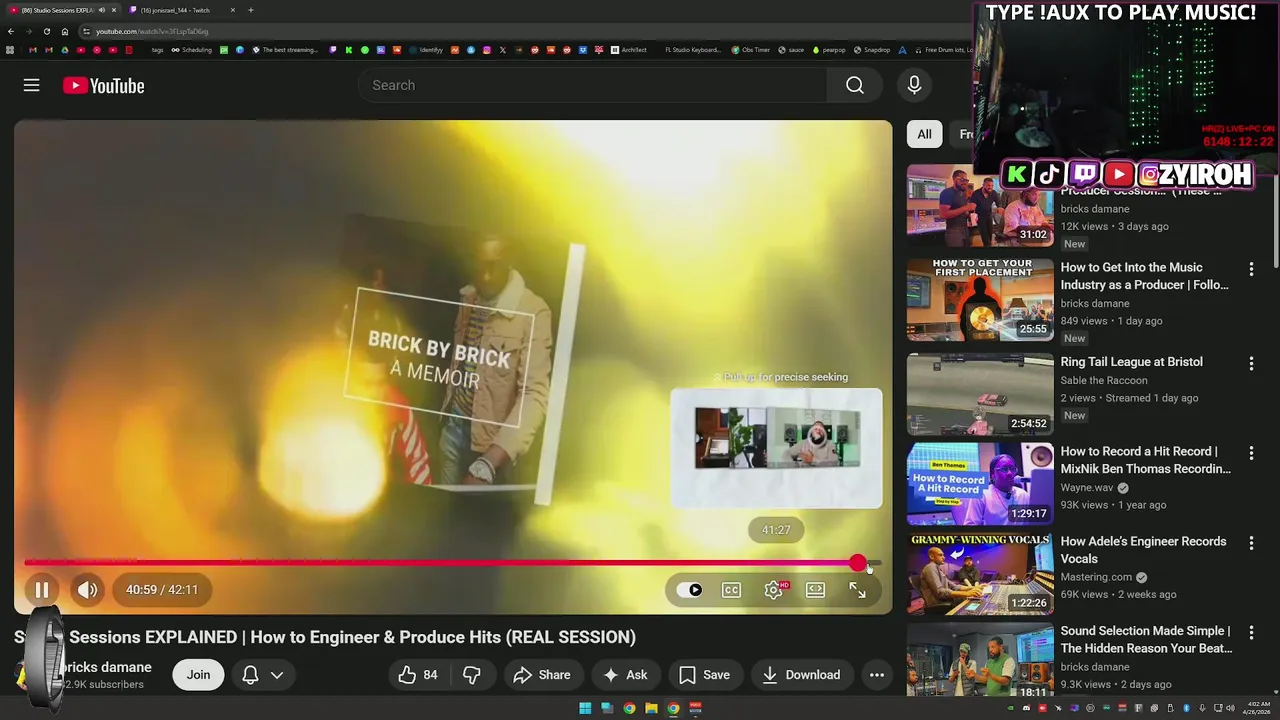1280x720 pixels.
Task: Click the Ask button
Action: pos(625,675)
